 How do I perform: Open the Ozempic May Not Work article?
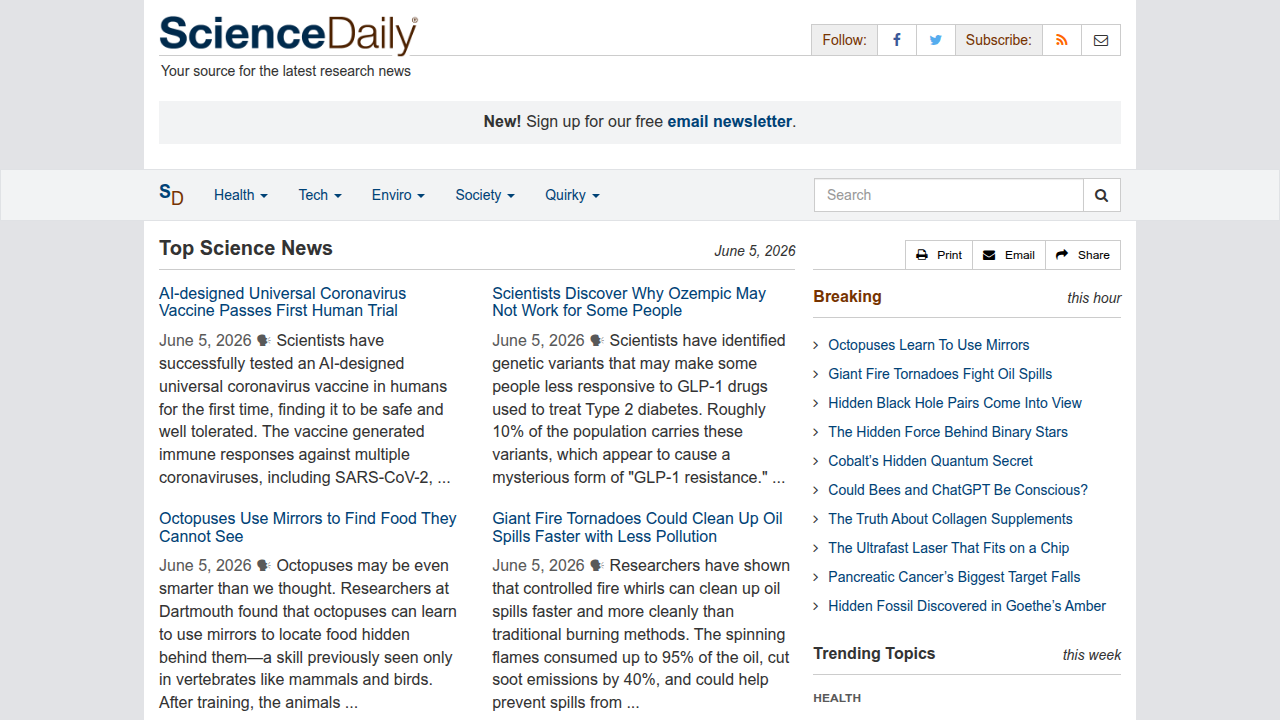629,302
